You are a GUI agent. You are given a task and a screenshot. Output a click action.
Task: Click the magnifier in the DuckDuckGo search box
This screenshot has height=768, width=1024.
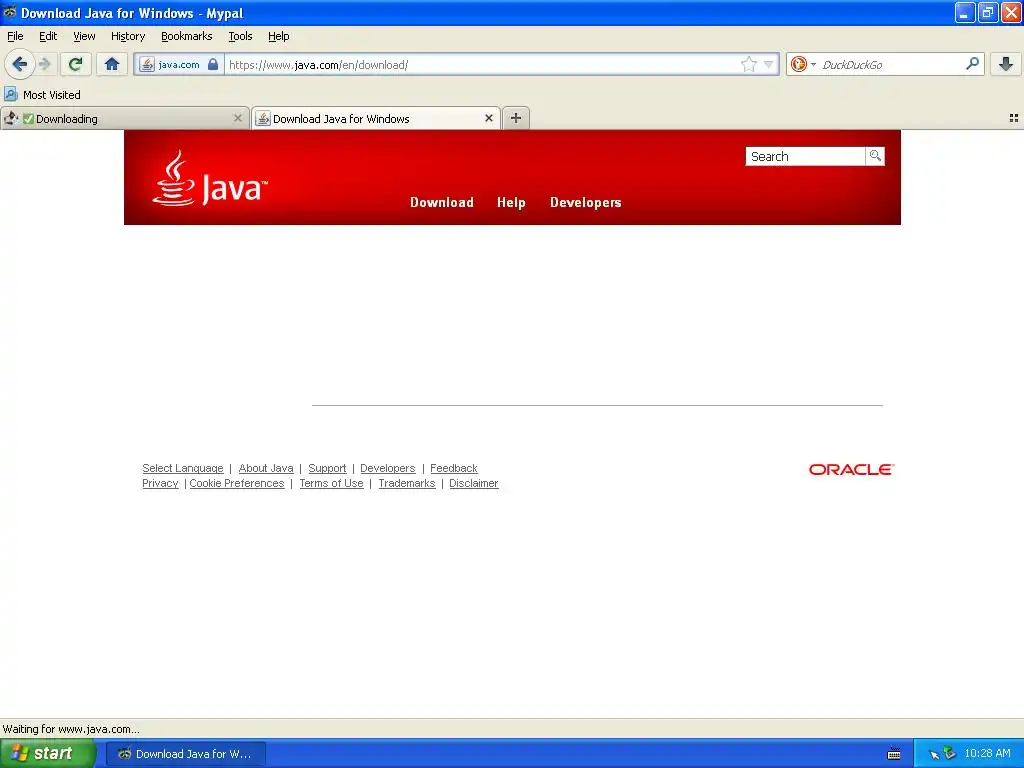click(x=972, y=63)
